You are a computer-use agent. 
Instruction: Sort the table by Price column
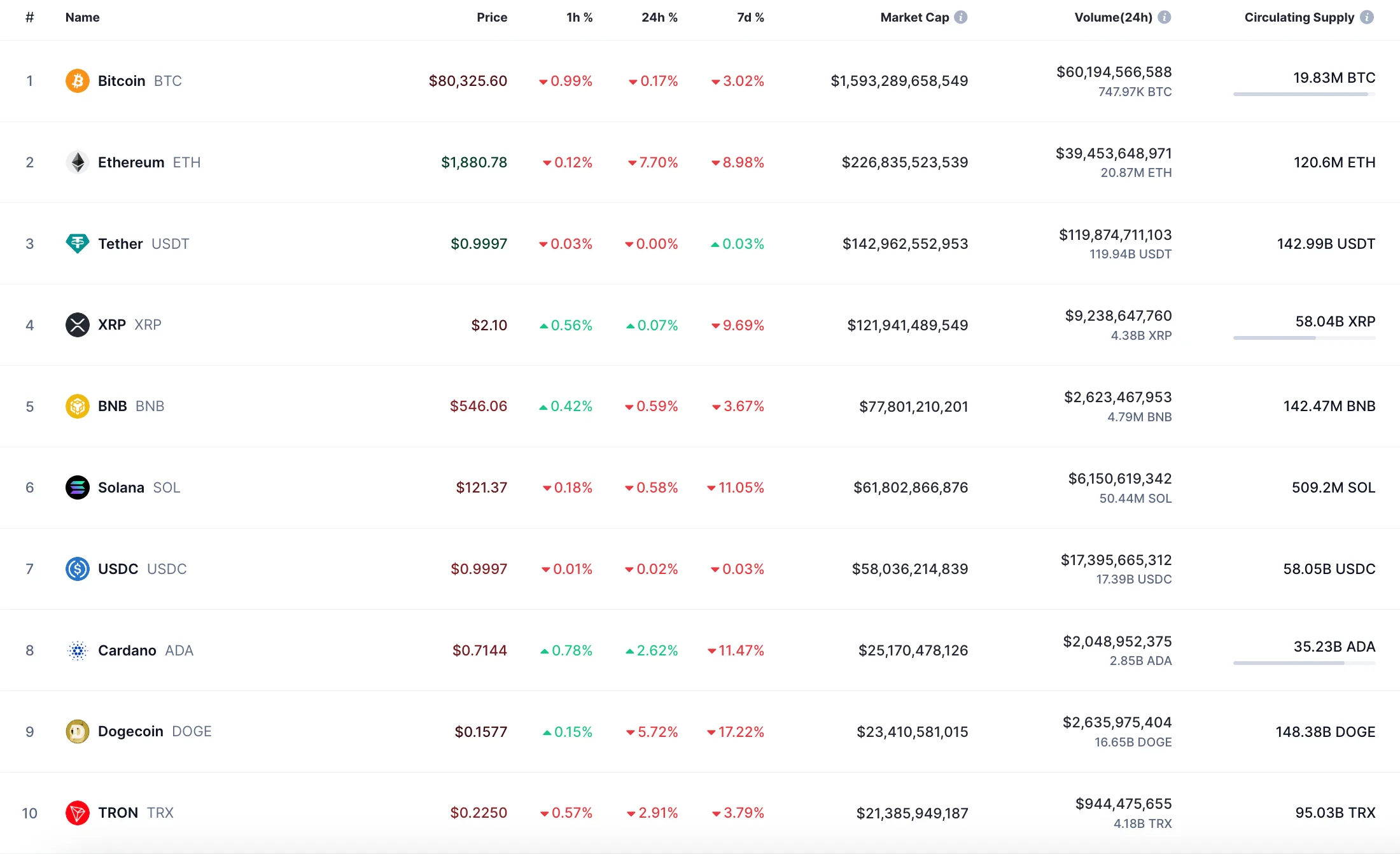tap(491, 17)
